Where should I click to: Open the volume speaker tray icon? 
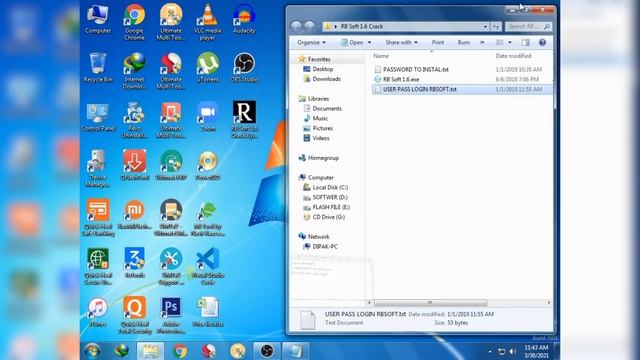(x=513, y=351)
